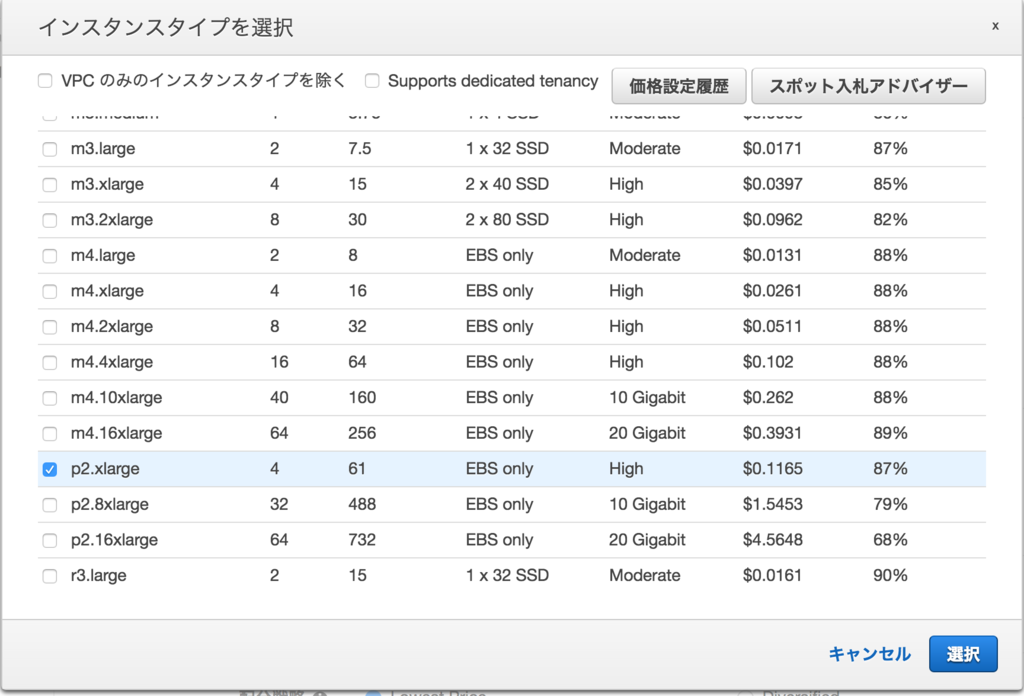This screenshot has width=1024, height=696.
Task: Tick the m4.16xlarge checkbox
Action: [50, 434]
